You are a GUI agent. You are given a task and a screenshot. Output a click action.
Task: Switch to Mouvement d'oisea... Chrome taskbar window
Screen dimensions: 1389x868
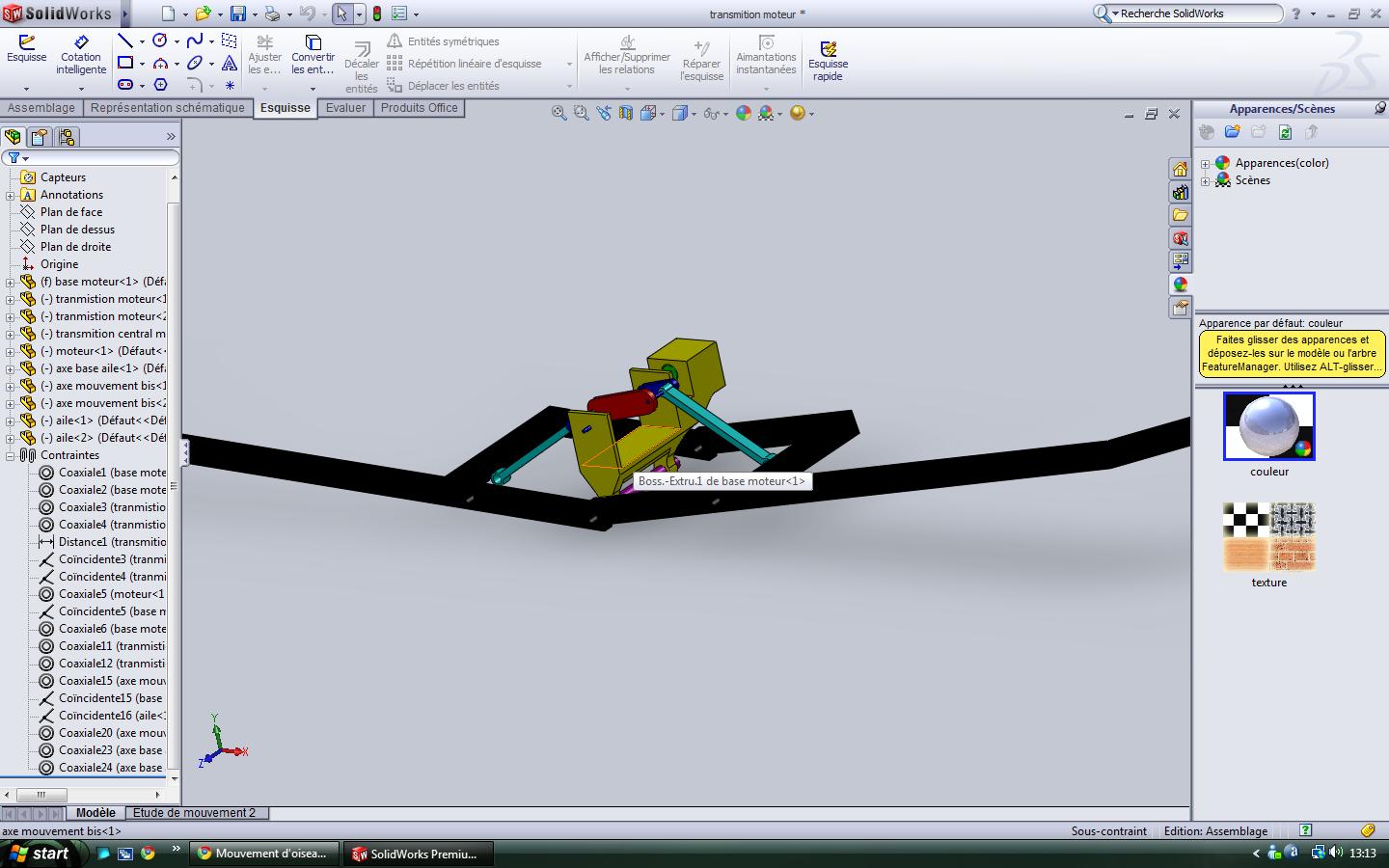click(263, 854)
